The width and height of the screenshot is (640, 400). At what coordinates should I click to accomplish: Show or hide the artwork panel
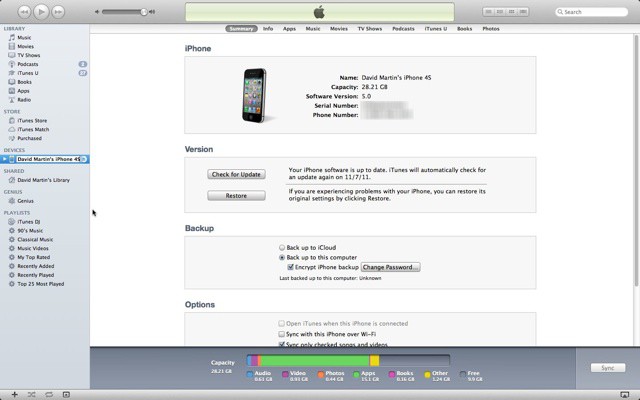[x=66, y=395]
